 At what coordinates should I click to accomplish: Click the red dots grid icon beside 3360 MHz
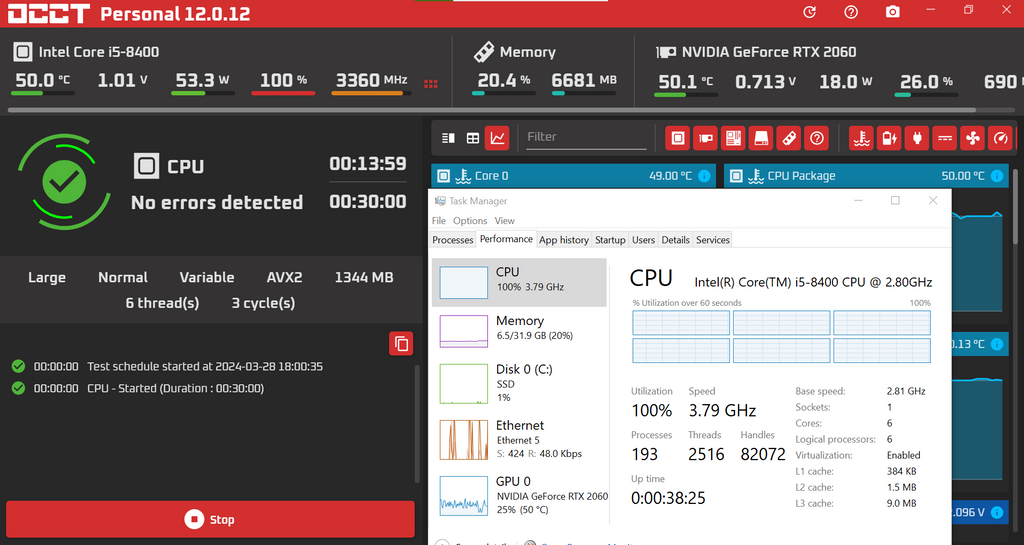click(x=430, y=84)
